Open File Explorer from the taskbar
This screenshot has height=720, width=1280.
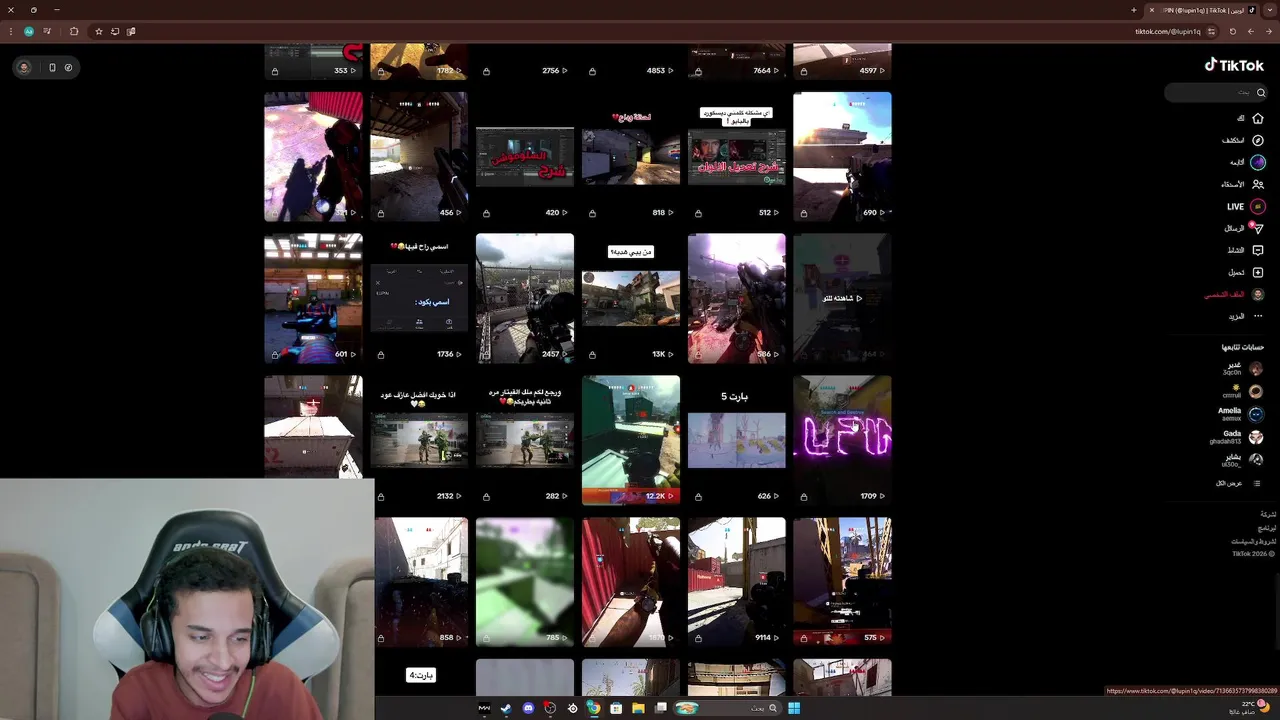[638, 708]
